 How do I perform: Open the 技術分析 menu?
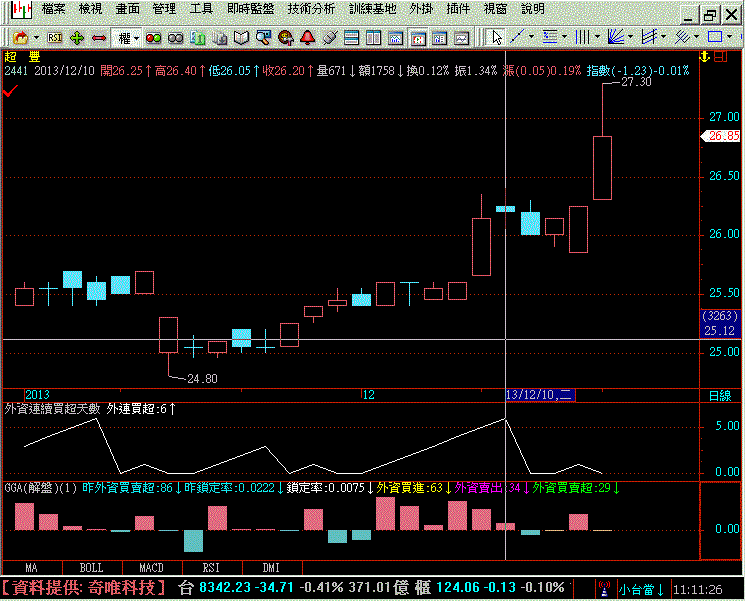coord(311,8)
